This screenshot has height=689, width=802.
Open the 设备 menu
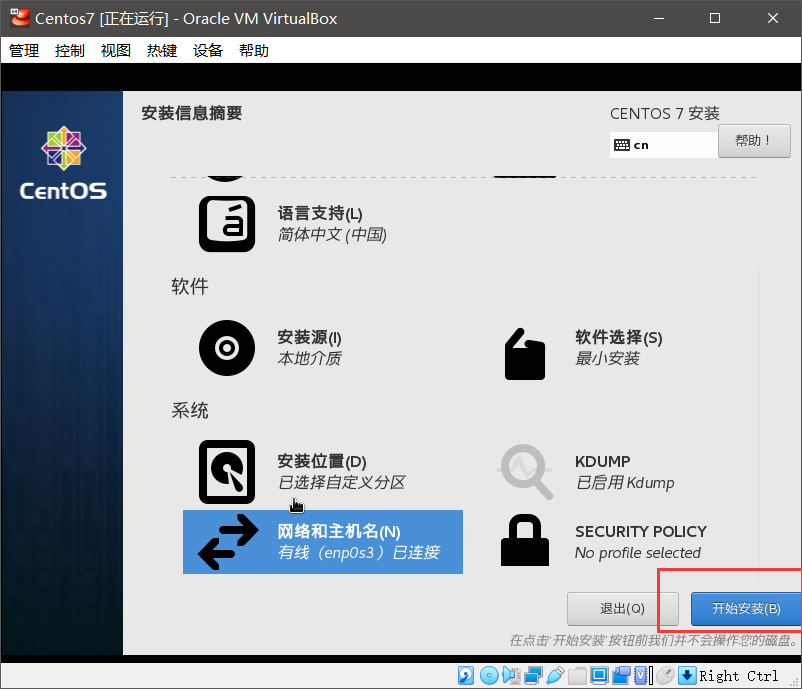pos(208,51)
